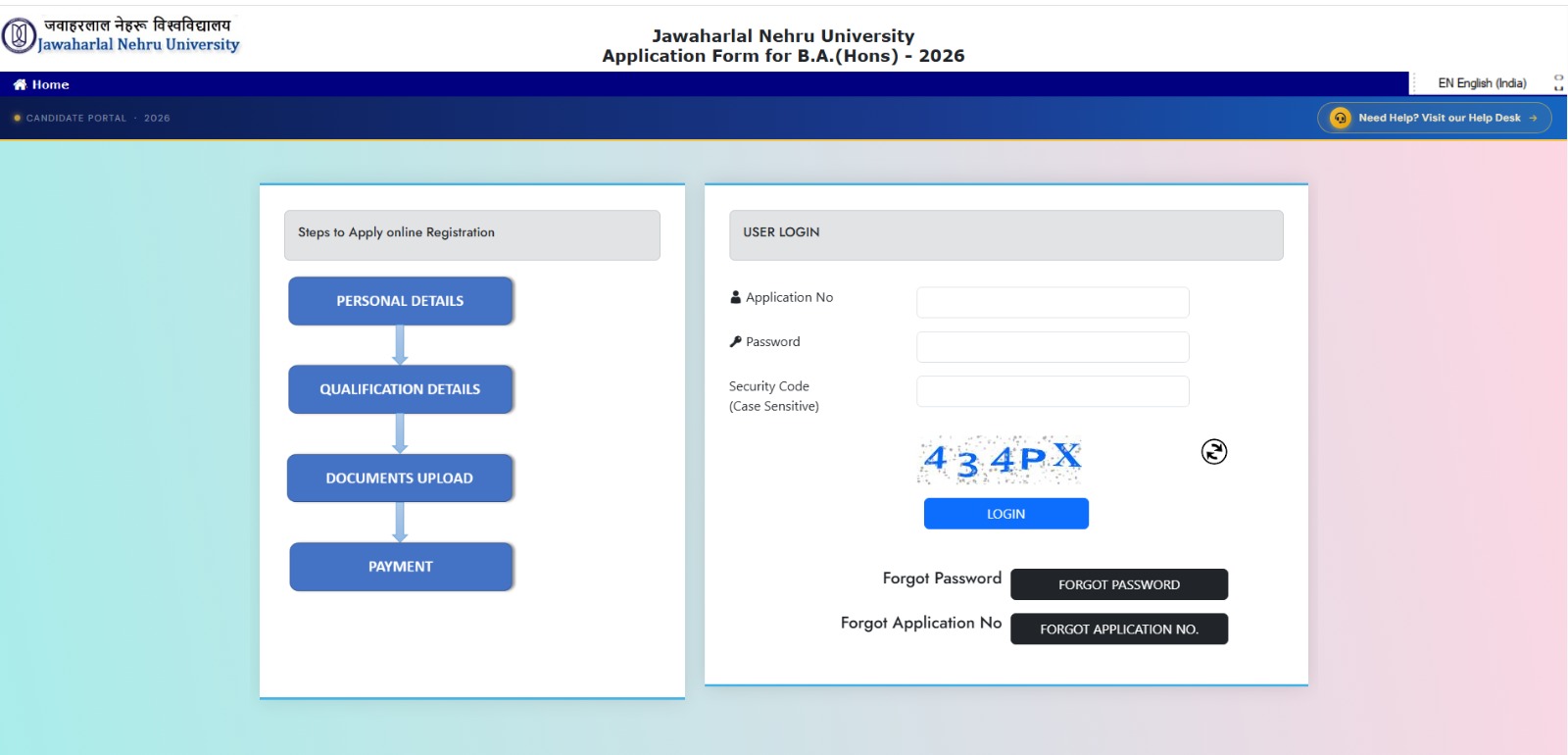Image resolution: width=1568 pixels, height=755 pixels.
Task: Click the fullscreen icon beside language selector
Action: [1558, 83]
